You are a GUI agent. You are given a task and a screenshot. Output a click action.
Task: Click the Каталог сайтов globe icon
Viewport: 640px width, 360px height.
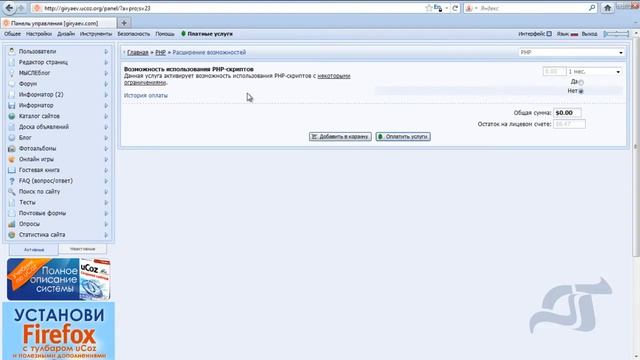coord(11,116)
